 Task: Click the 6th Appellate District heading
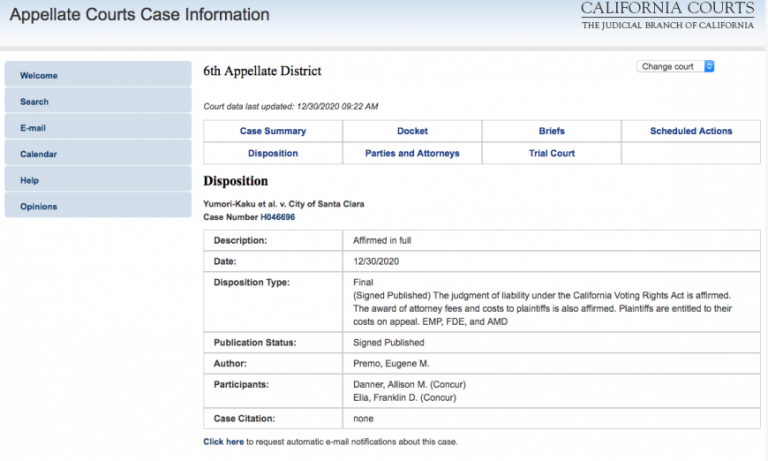tap(262, 71)
